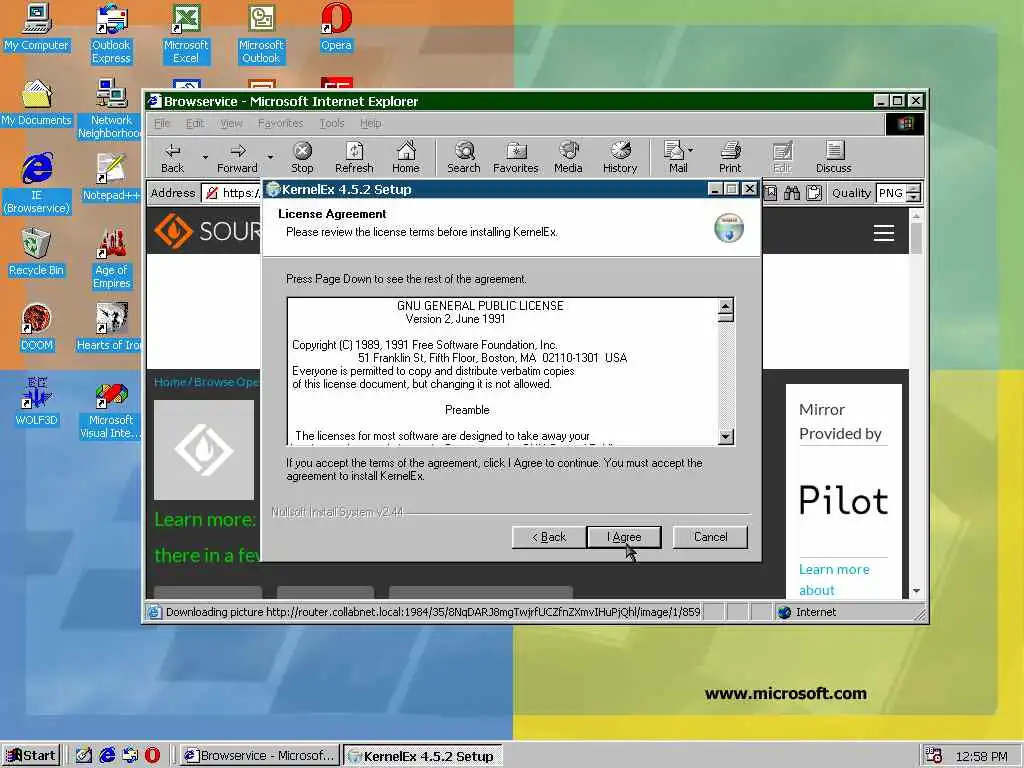Select KernelEx 4.5.2 Setup taskbar button

coord(423,756)
